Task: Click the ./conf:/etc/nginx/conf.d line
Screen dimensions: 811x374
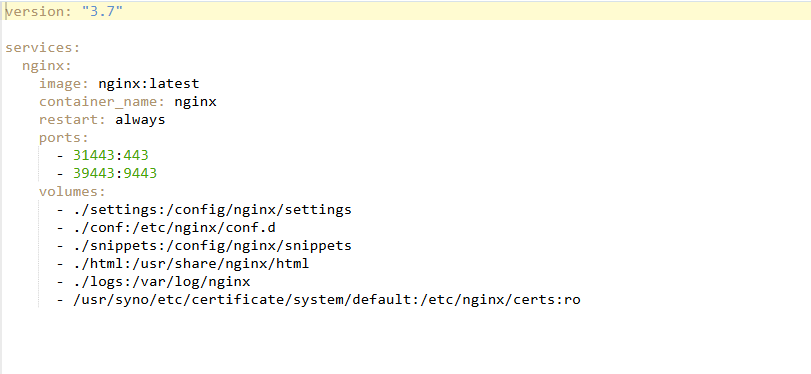Action: coord(174,228)
